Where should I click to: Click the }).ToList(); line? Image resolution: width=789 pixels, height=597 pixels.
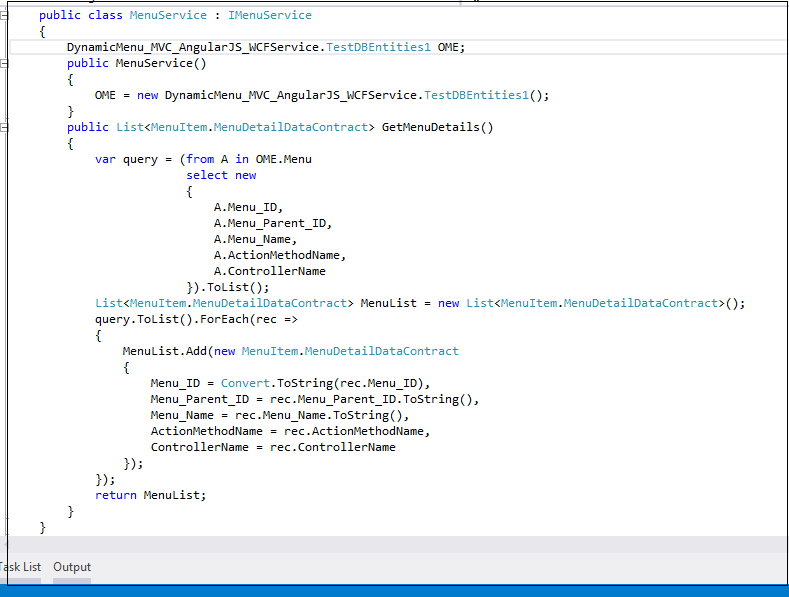point(228,287)
